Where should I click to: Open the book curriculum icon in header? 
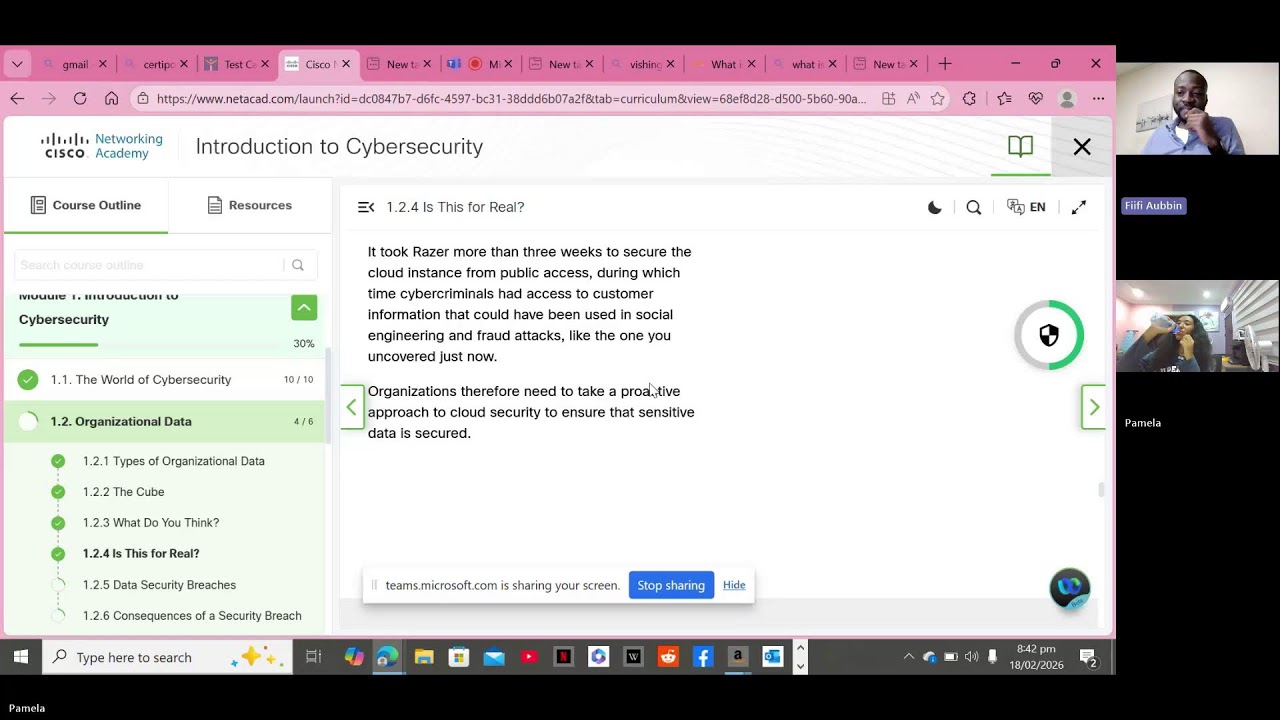[1020, 147]
